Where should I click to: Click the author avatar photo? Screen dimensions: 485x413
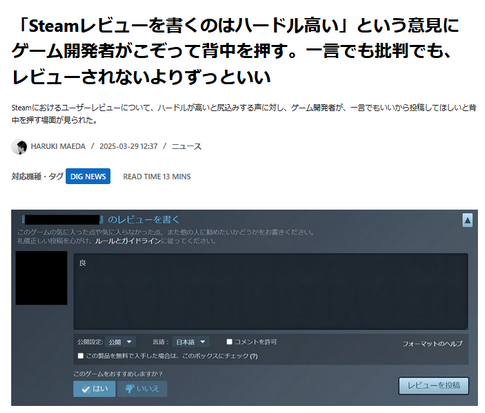(19, 147)
